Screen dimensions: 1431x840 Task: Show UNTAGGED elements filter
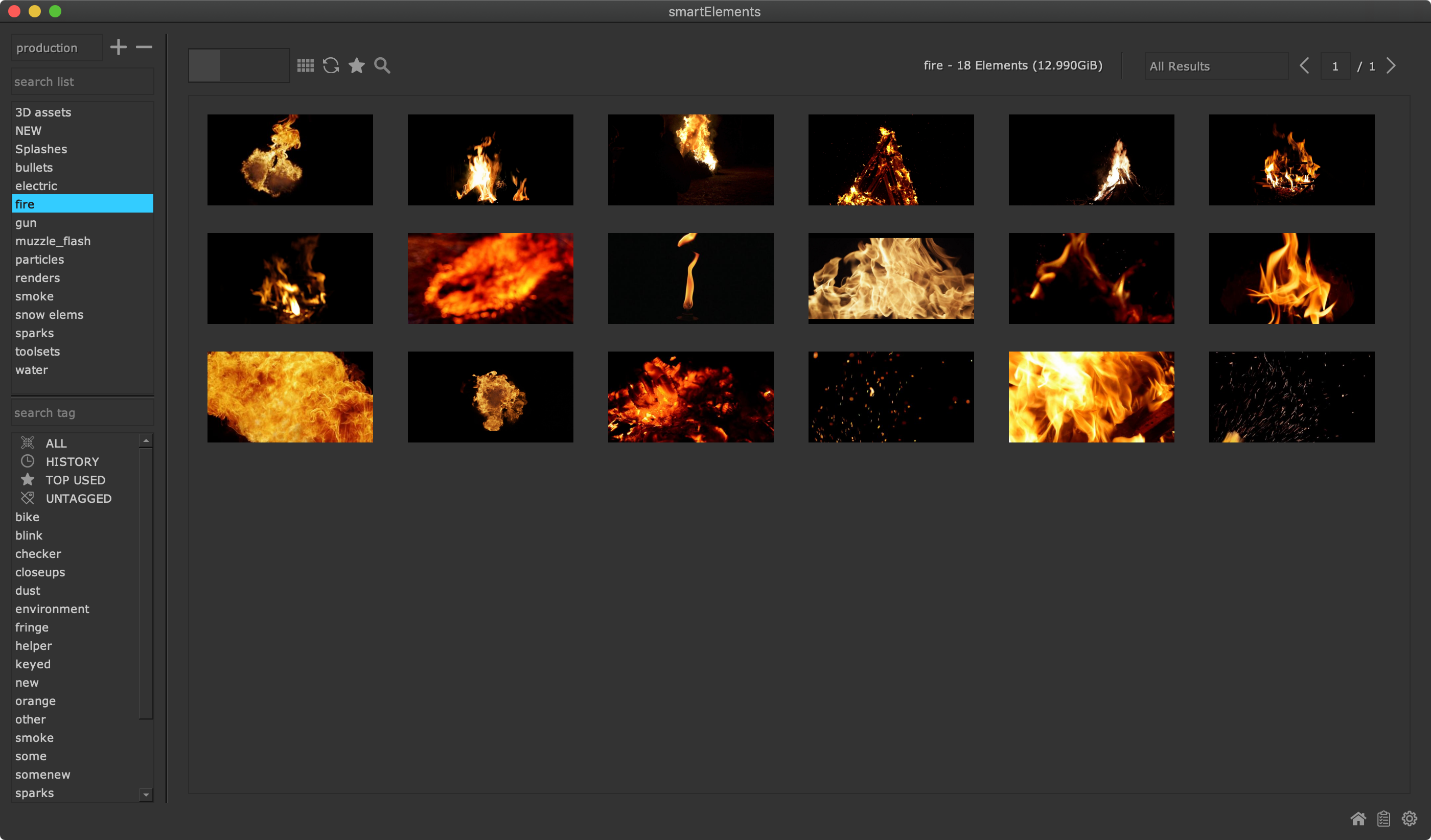tap(78, 498)
